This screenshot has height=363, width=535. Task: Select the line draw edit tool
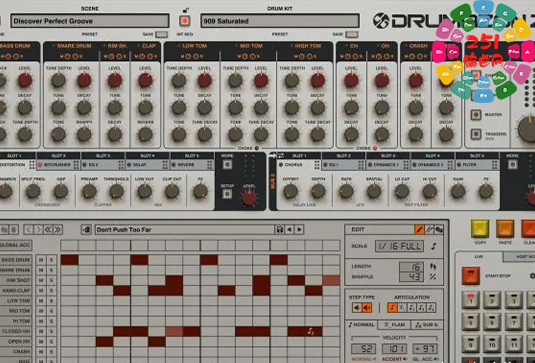pos(429,230)
